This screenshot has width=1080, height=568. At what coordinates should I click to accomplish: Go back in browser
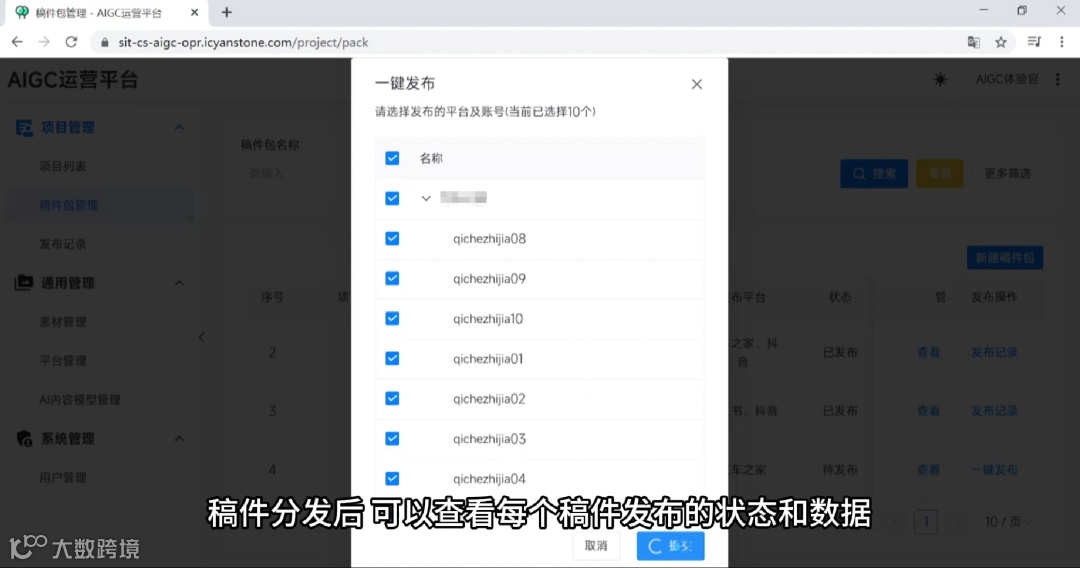pyautogui.click(x=17, y=42)
